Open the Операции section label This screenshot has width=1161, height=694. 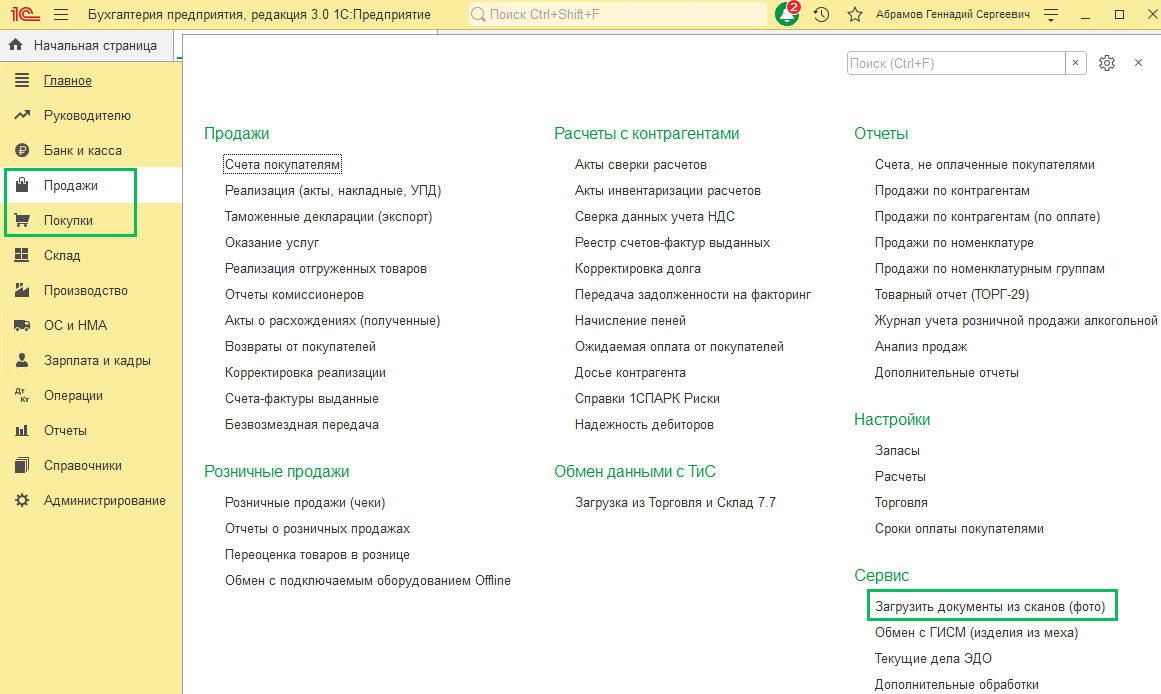(73, 396)
